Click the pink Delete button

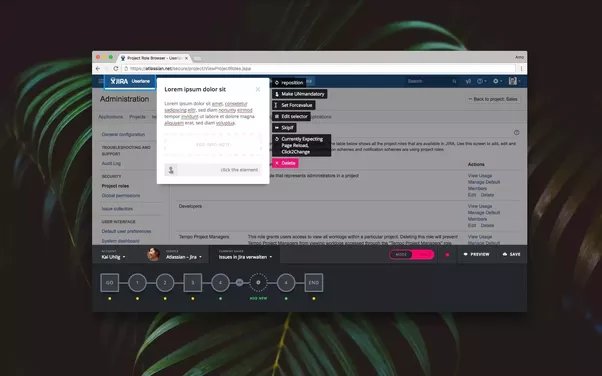[285, 163]
